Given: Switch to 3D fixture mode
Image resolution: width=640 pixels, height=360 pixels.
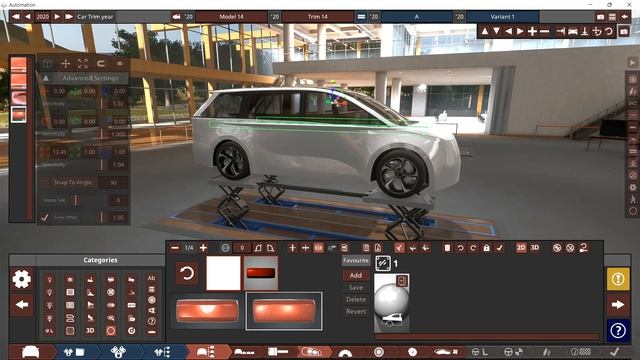Looking at the screenshot, I should [535, 248].
